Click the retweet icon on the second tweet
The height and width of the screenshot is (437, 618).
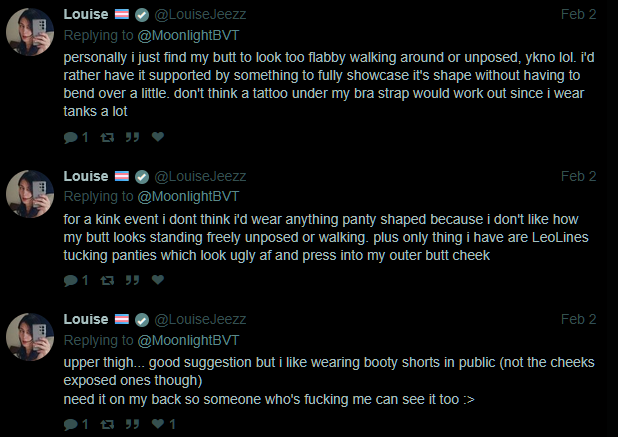(x=106, y=281)
